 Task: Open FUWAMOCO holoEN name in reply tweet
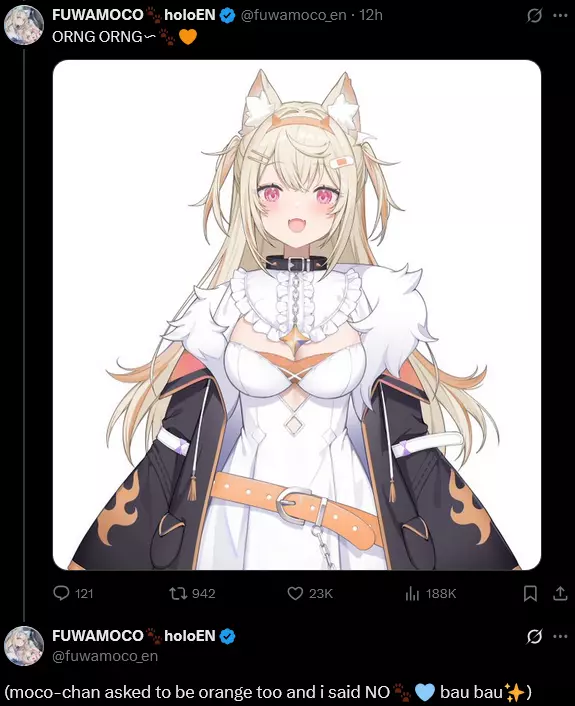(x=134, y=636)
